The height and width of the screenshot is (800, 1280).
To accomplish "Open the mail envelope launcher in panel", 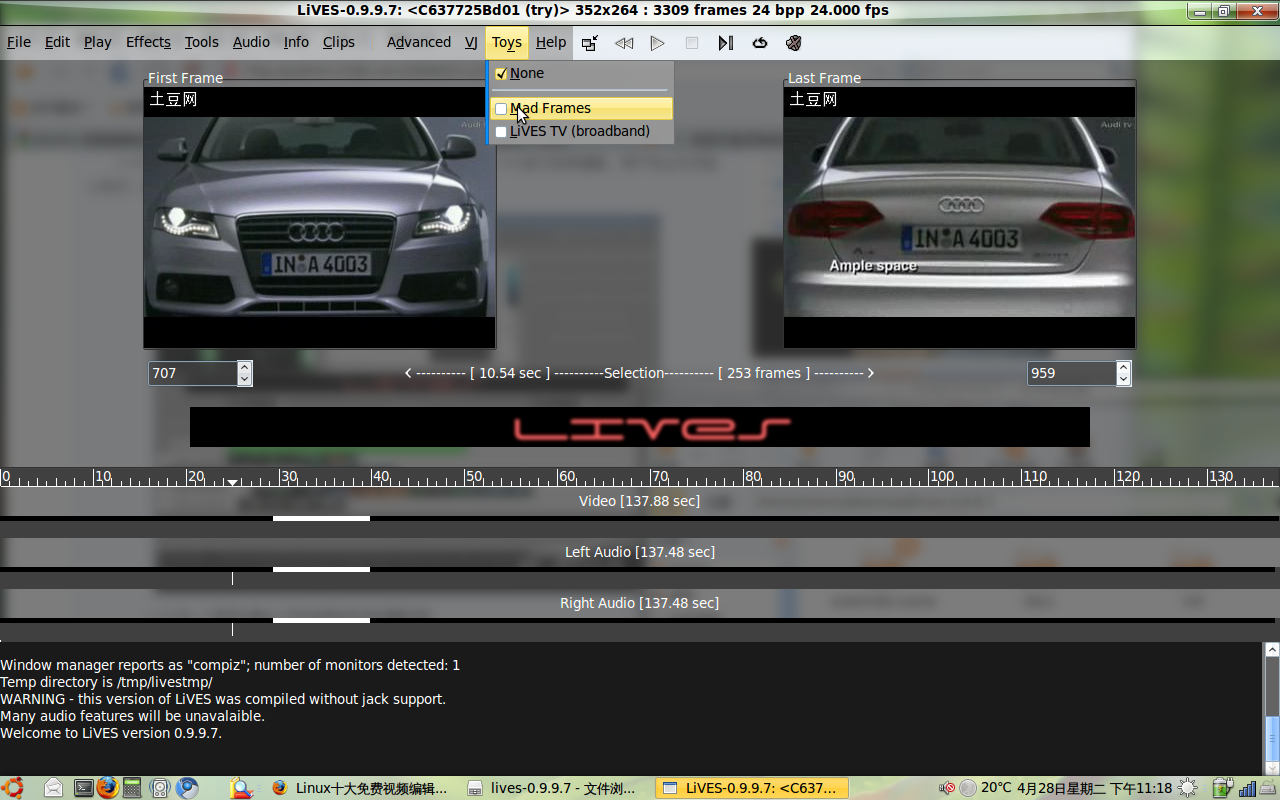I will tap(54, 788).
